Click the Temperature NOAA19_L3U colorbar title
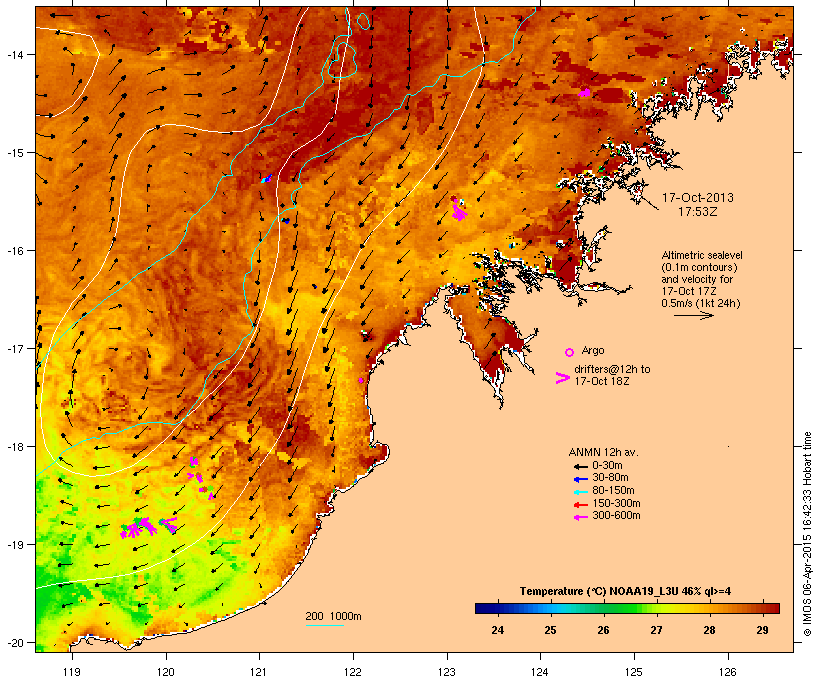820x680 pixels. click(x=625, y=592)
